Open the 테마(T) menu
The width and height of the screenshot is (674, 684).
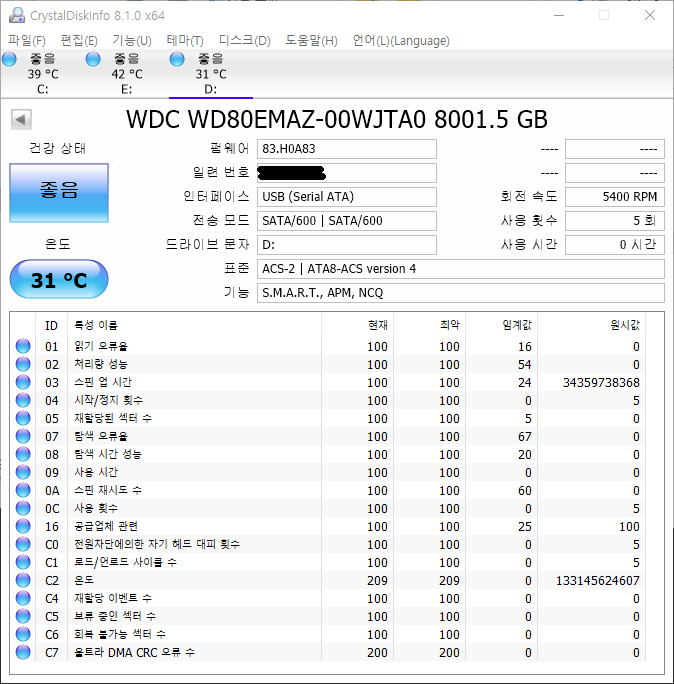(x=185, y=40)
